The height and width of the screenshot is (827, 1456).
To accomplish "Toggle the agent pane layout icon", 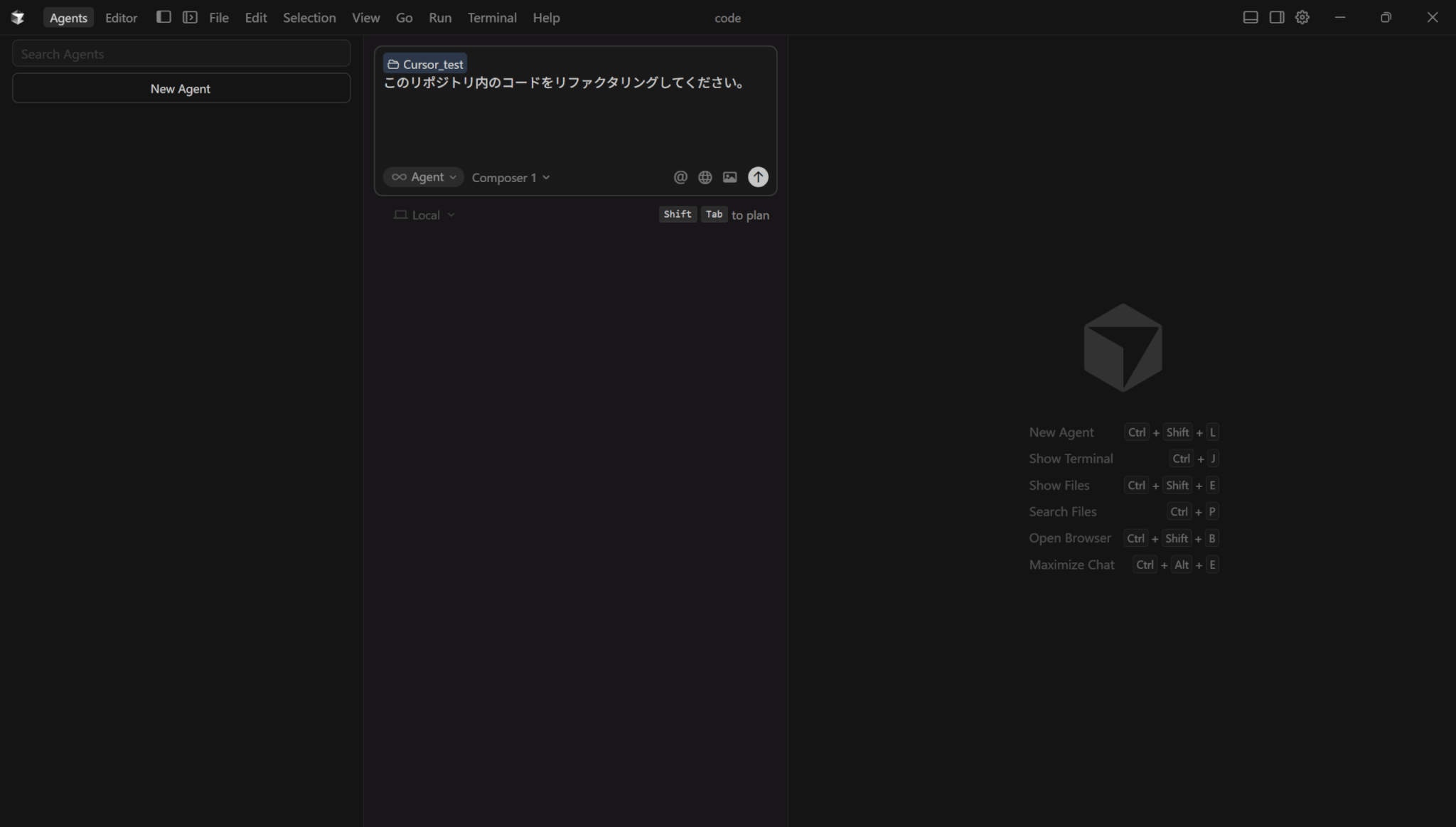I will coord(190,17).
